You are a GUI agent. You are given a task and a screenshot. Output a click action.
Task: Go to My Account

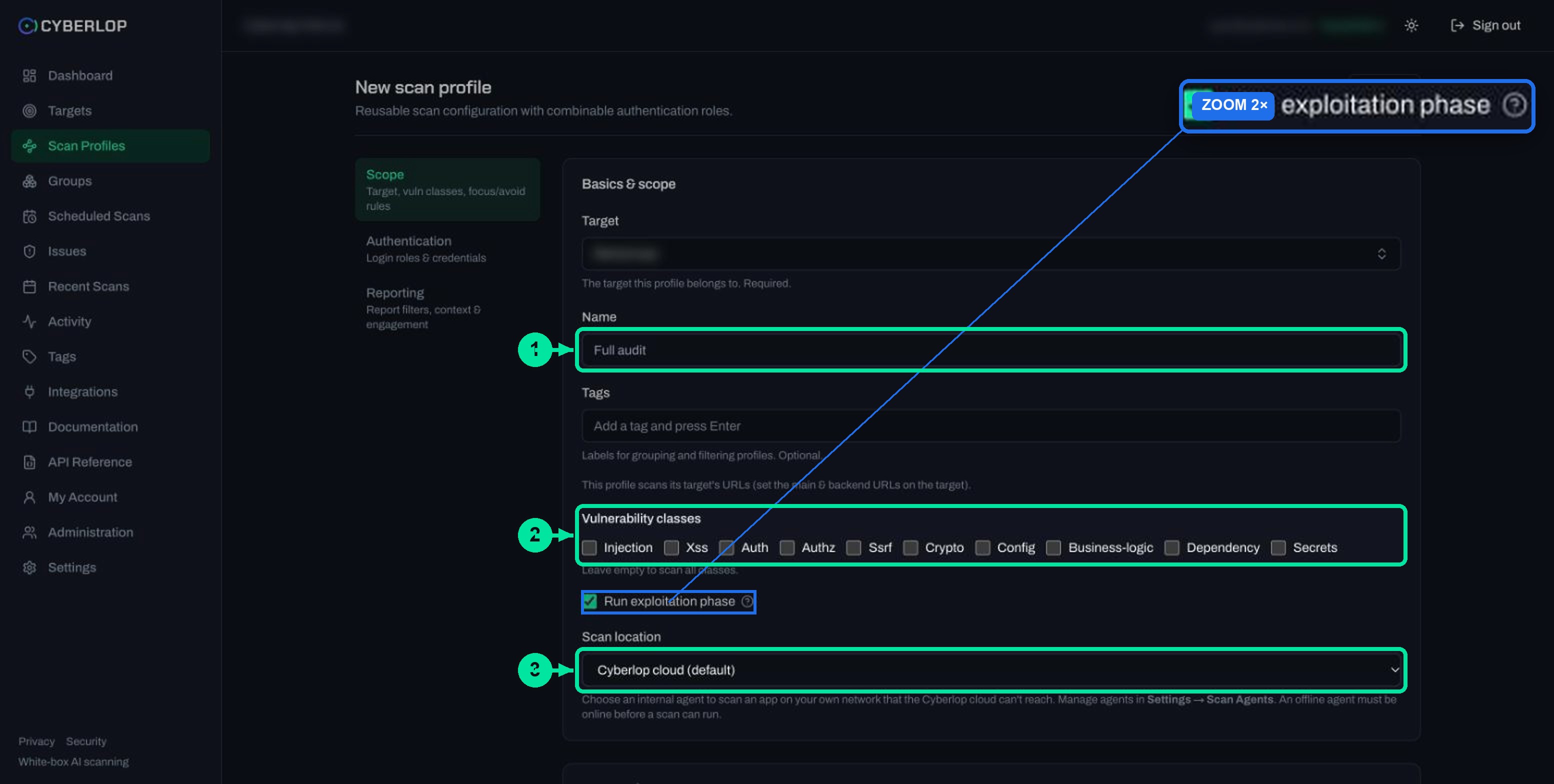point(82,497)
